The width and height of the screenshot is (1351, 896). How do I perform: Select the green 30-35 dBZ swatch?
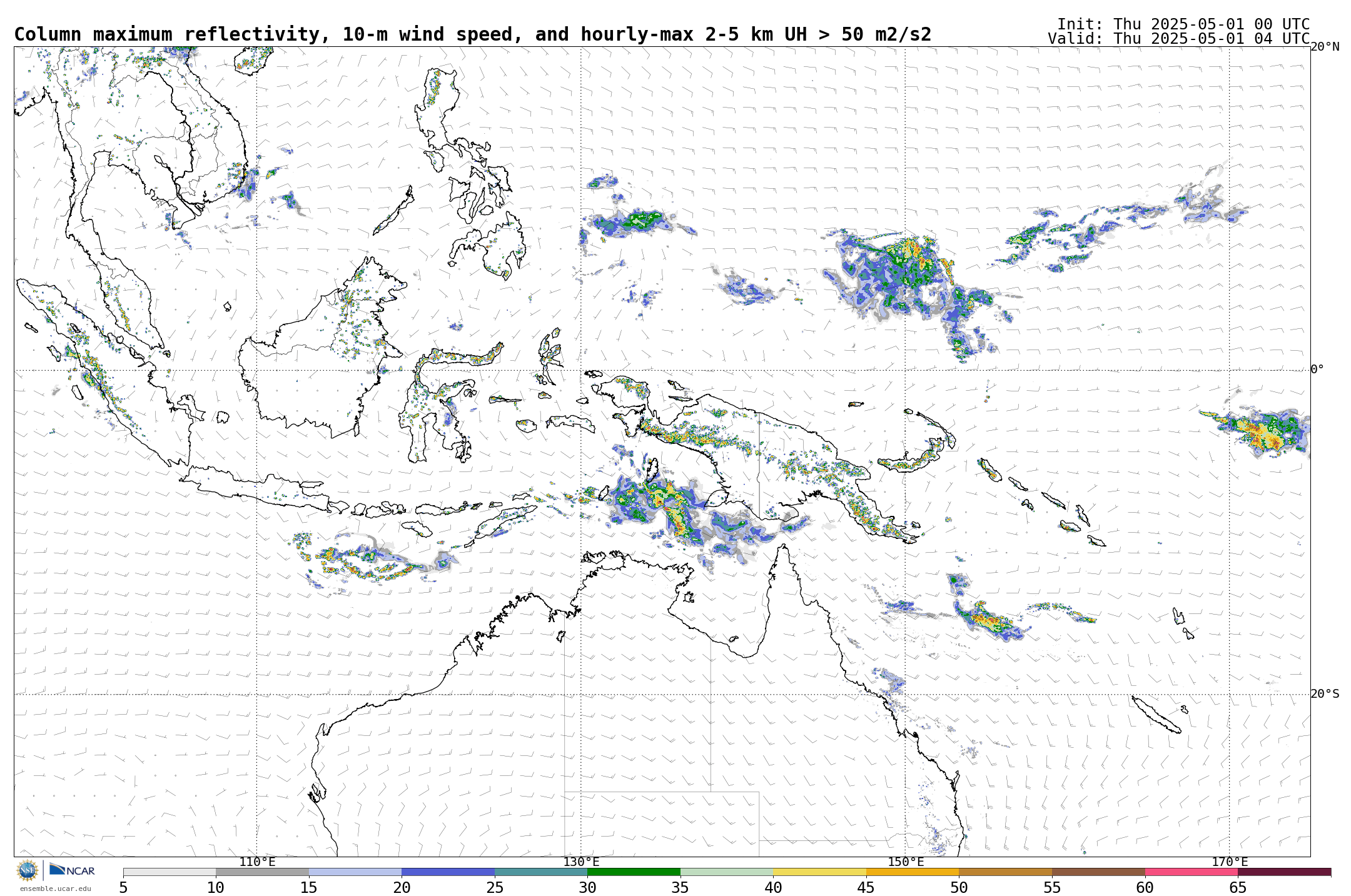click(x=634, y=872)
